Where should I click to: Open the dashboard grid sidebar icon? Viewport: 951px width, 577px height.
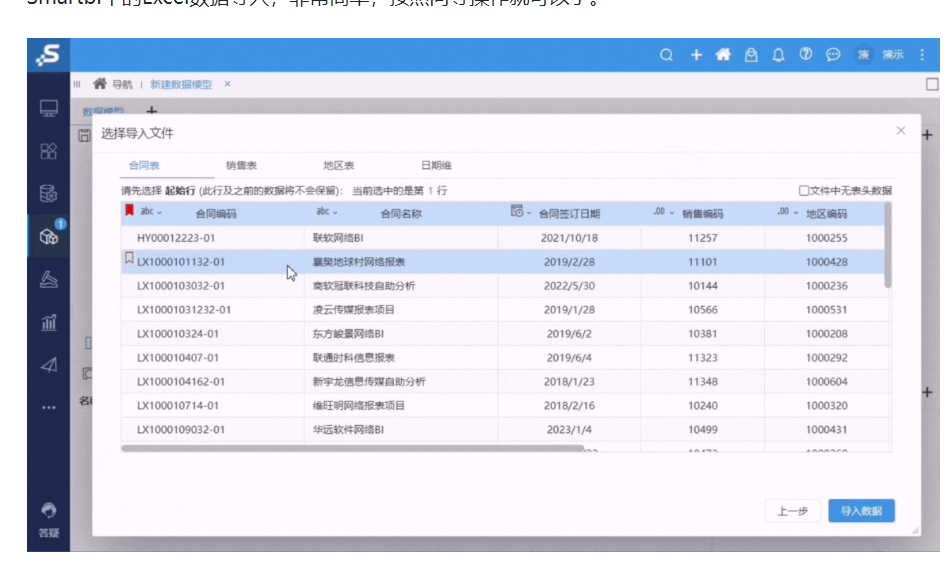click(x=49, y=150)
